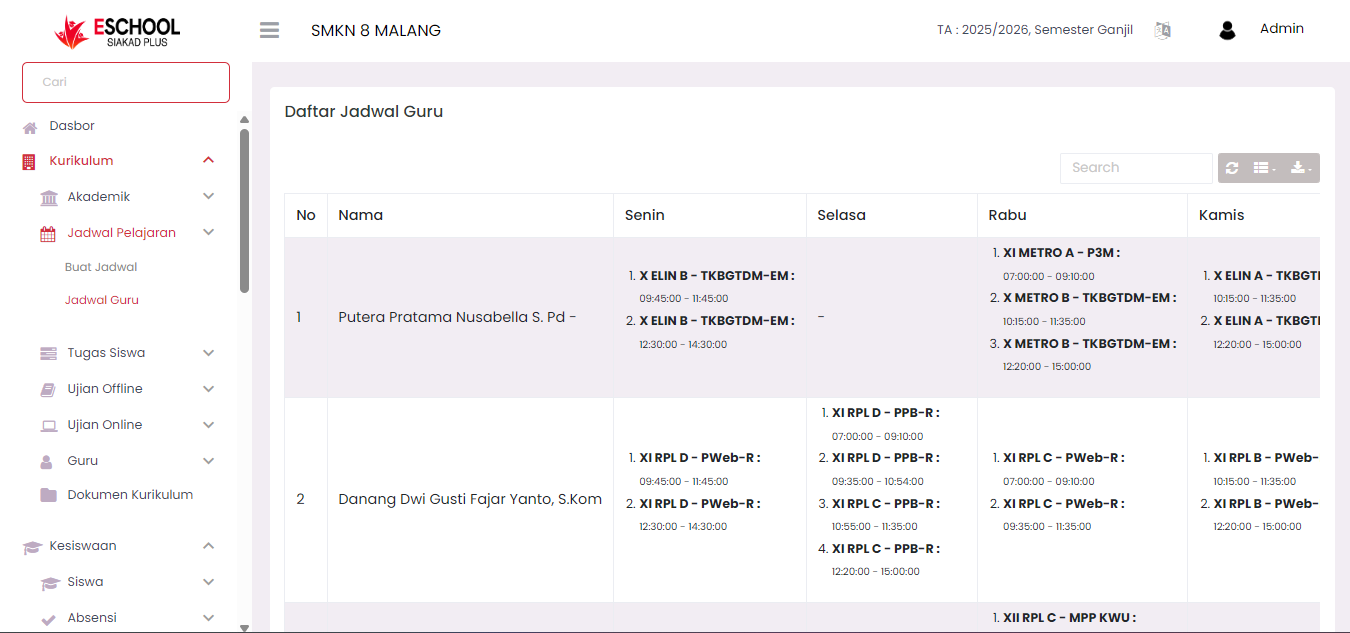Click the table Search input box
Viewport: 1350px width, 633px height.
coord(1135,168)
